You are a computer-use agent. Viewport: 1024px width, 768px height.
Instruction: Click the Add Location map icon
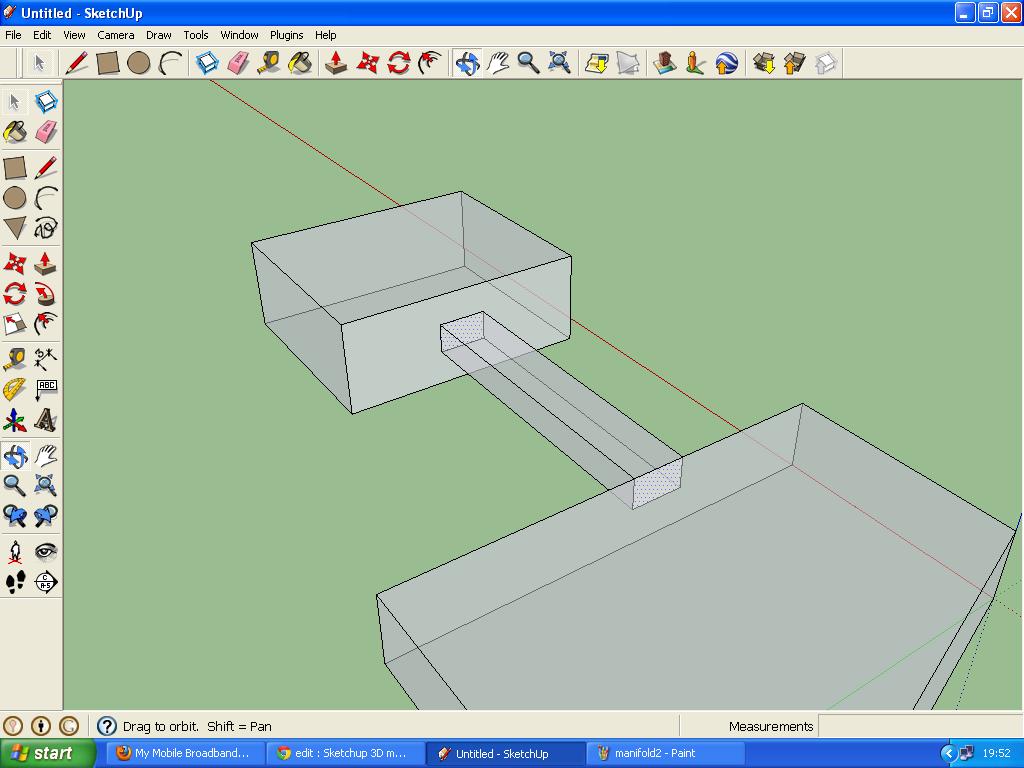click(596, 63)
